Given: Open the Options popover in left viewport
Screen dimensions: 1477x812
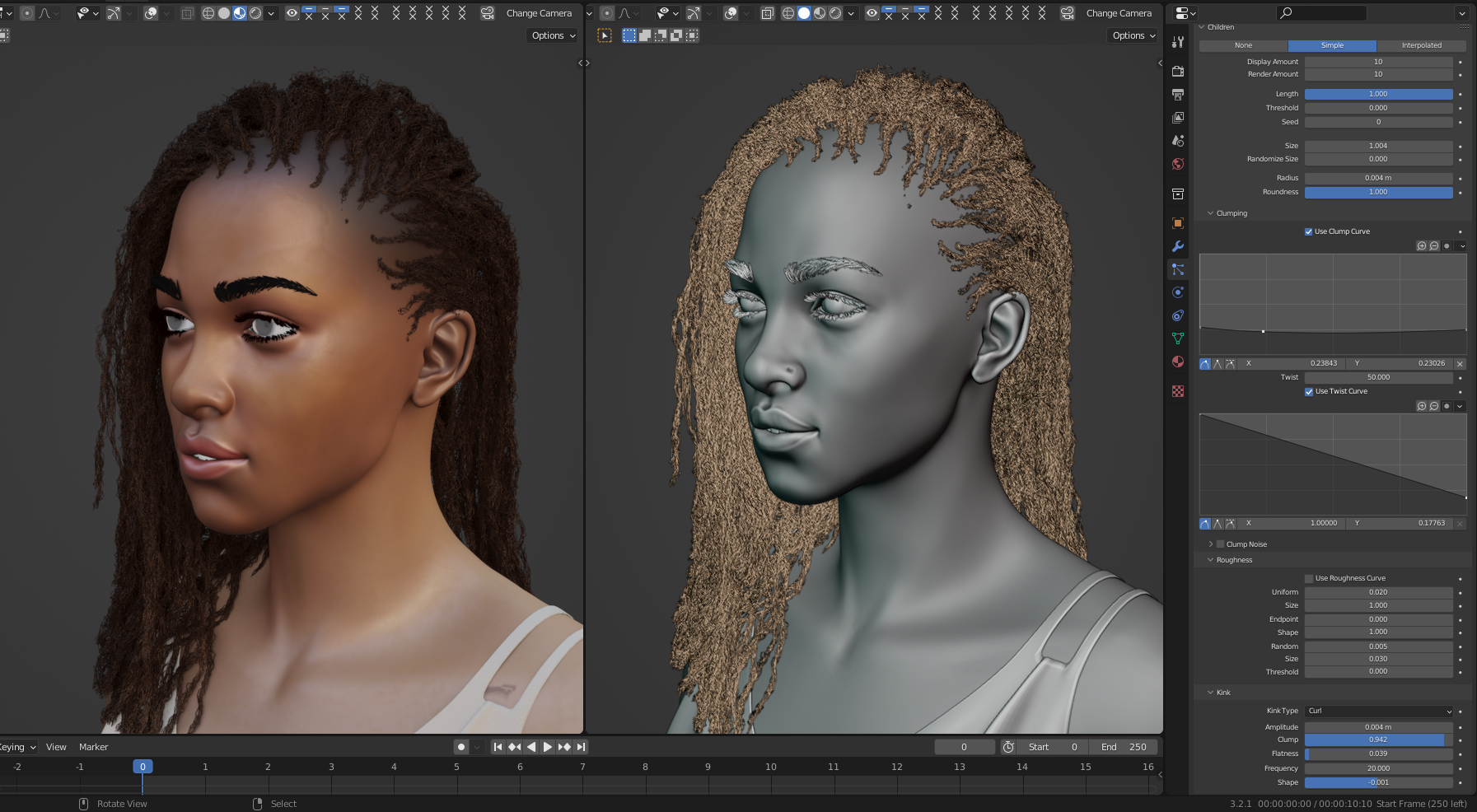Looking at the screenshot, I should [550, 35].
